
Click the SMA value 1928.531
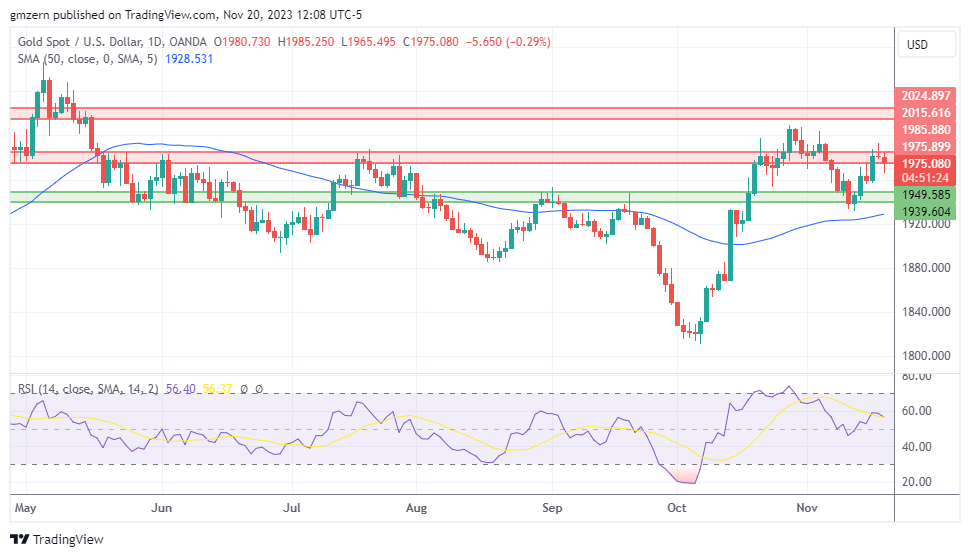click(189, 59)
